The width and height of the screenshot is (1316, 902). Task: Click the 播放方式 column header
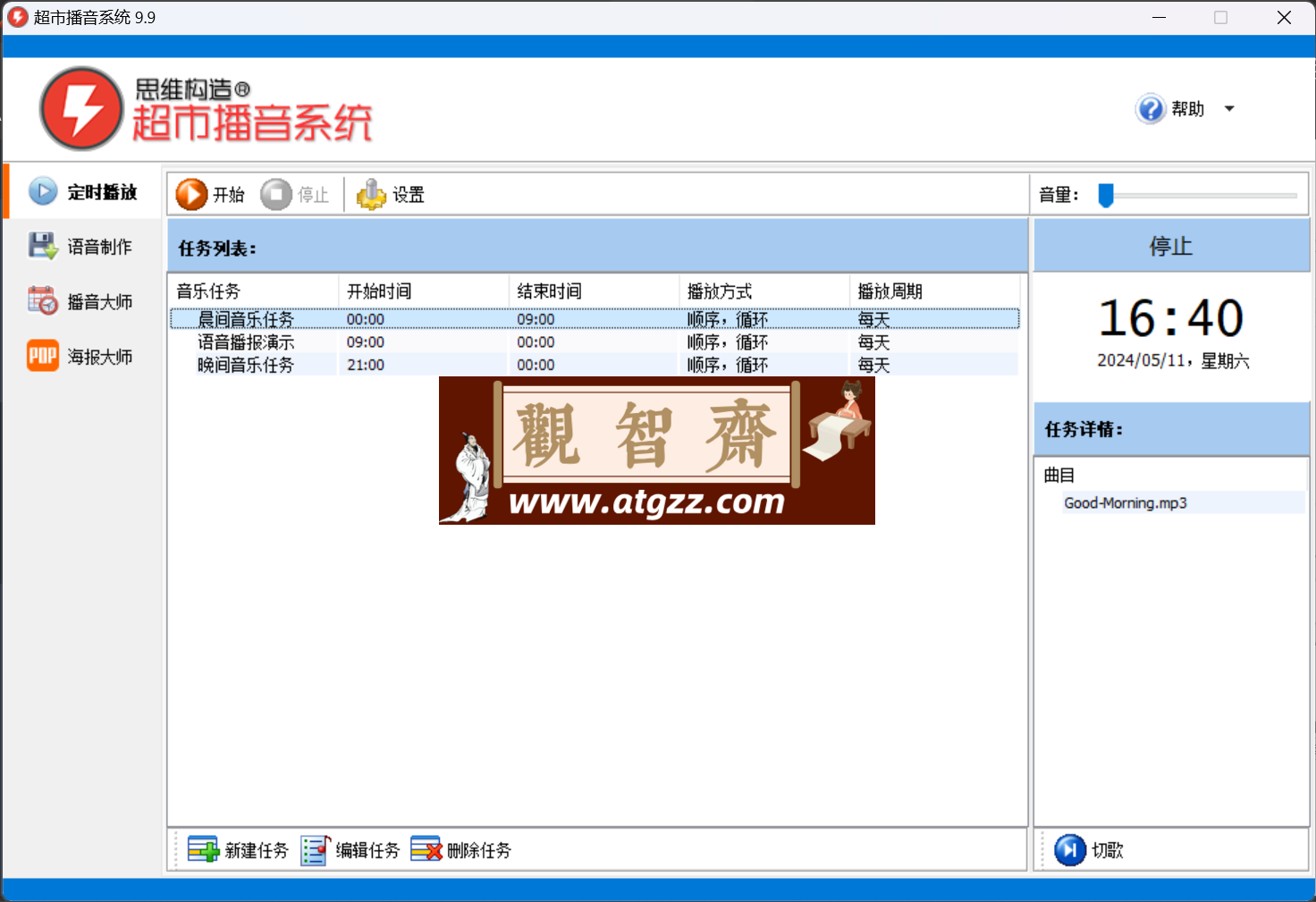[x=763, y=291]
